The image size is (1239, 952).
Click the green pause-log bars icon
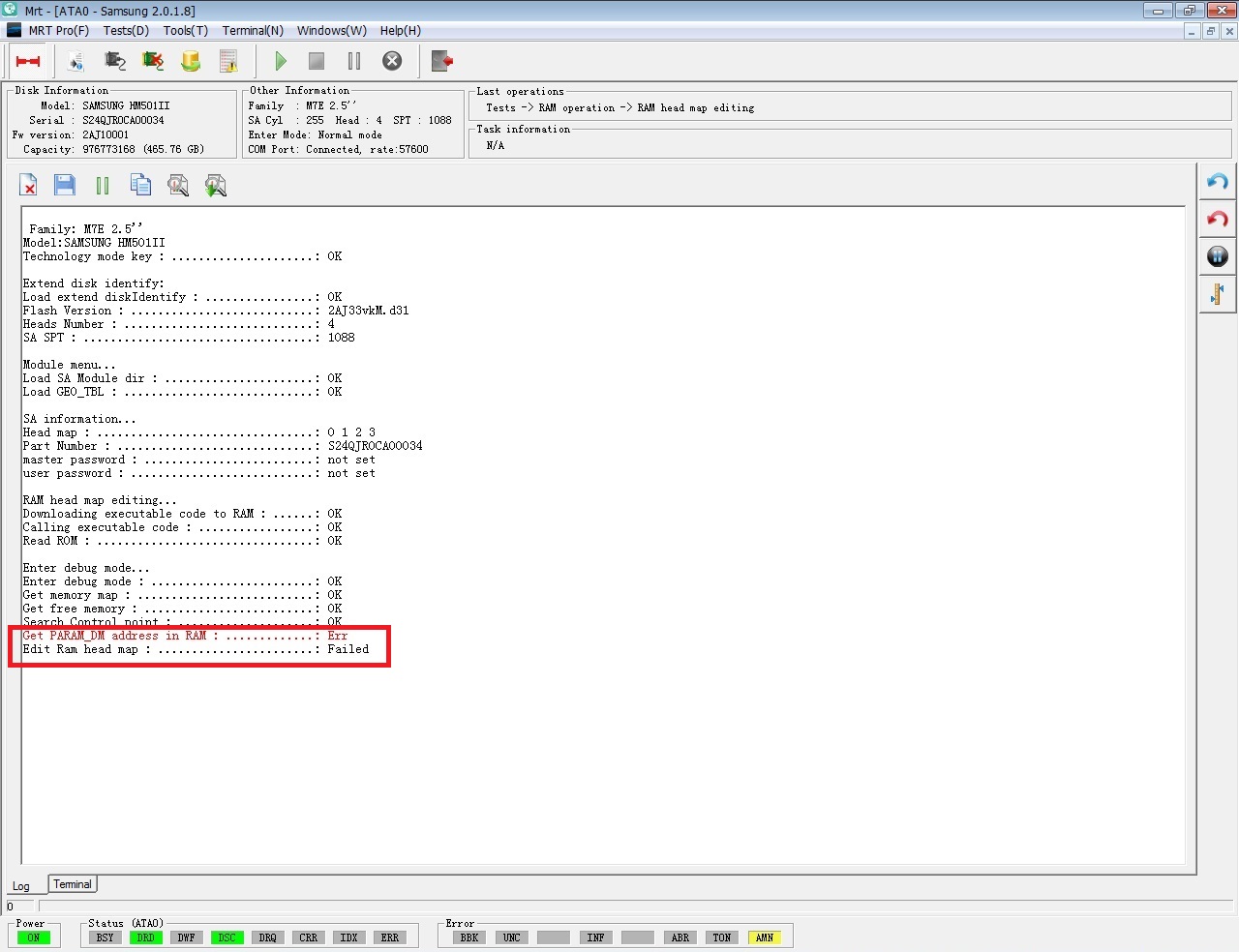coord(103,185)
